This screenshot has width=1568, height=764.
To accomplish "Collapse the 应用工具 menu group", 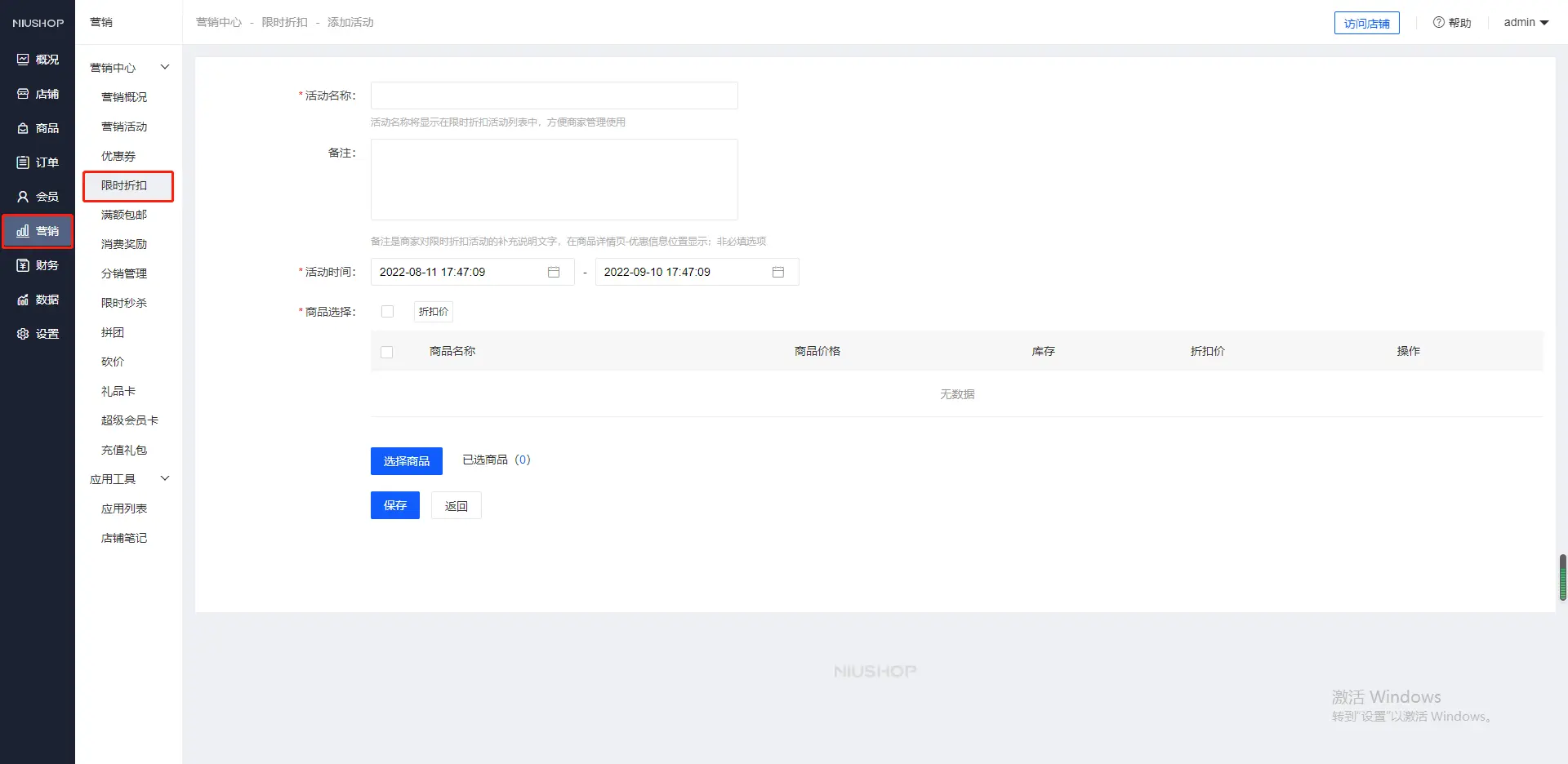I will [x=164, y=478].
